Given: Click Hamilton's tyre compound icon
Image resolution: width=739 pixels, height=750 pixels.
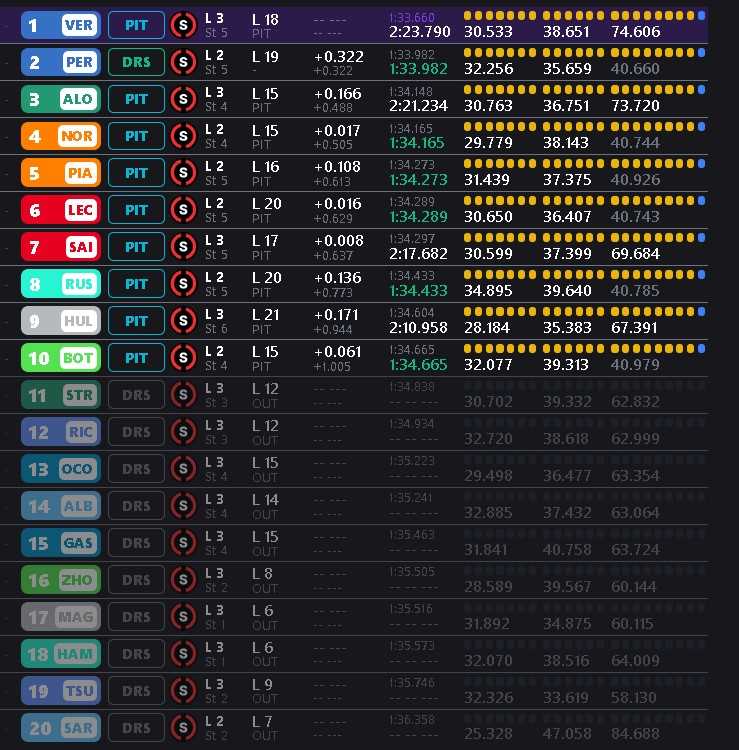Looking at the screenshot, I should [183, 654].
